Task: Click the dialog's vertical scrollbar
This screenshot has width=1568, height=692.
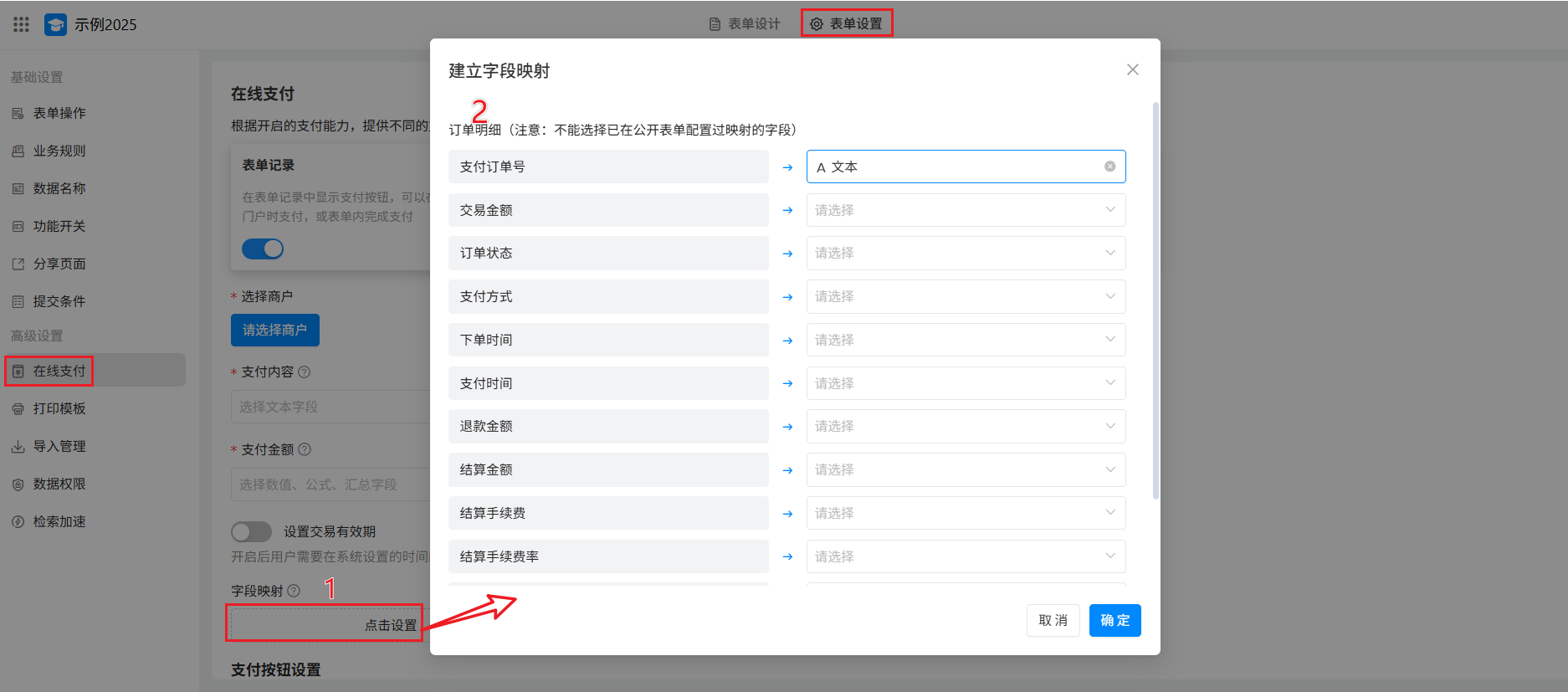Action: click(1156, 301)
